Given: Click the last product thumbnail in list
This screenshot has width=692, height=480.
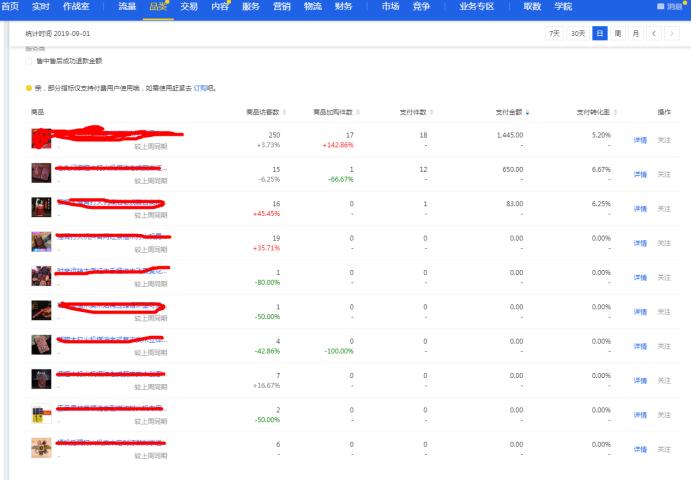Looking at the screenshot, I should point(41,447).
